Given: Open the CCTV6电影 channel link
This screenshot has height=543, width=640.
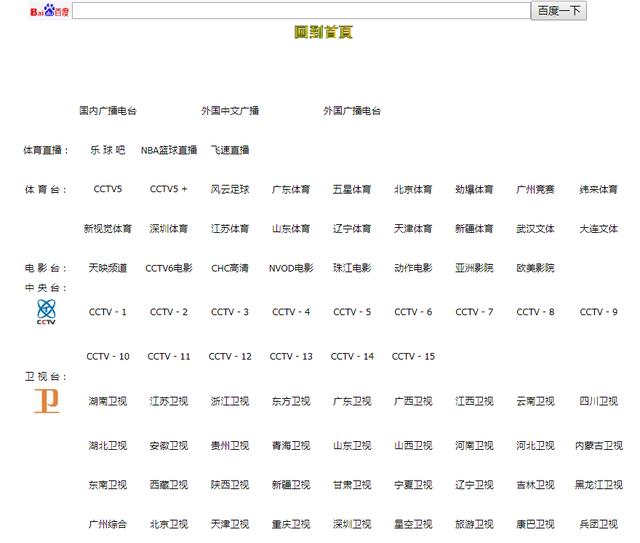Looking at the screenshot, I should click(169, 268).
